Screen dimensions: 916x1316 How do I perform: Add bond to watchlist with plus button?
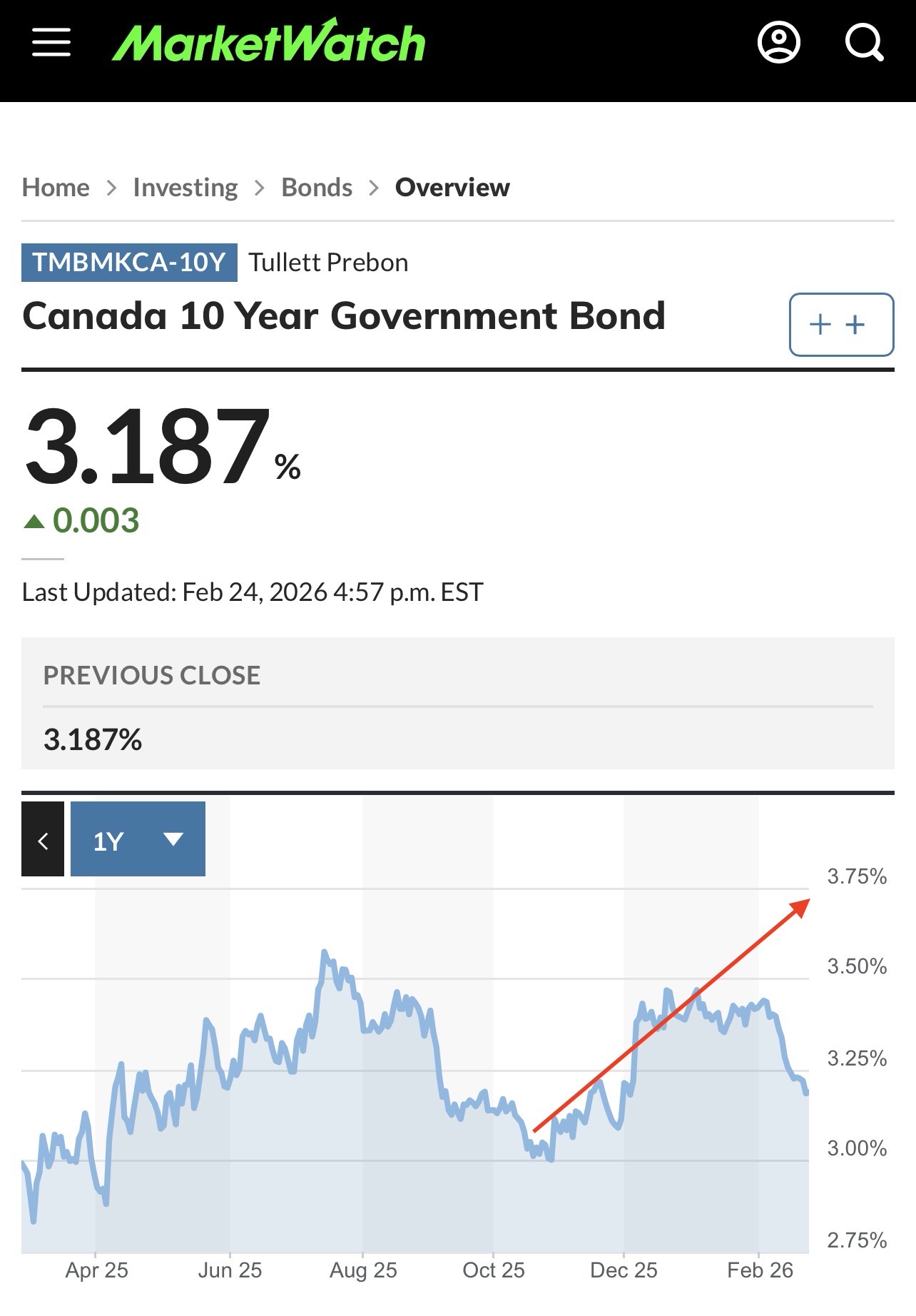(x=841, y=325)
